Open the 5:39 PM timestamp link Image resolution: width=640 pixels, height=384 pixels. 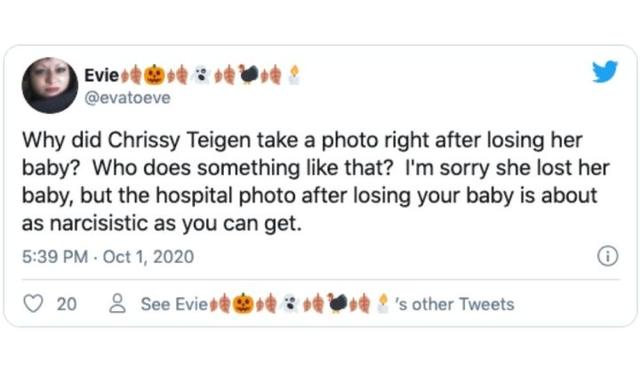coord(55,257)
